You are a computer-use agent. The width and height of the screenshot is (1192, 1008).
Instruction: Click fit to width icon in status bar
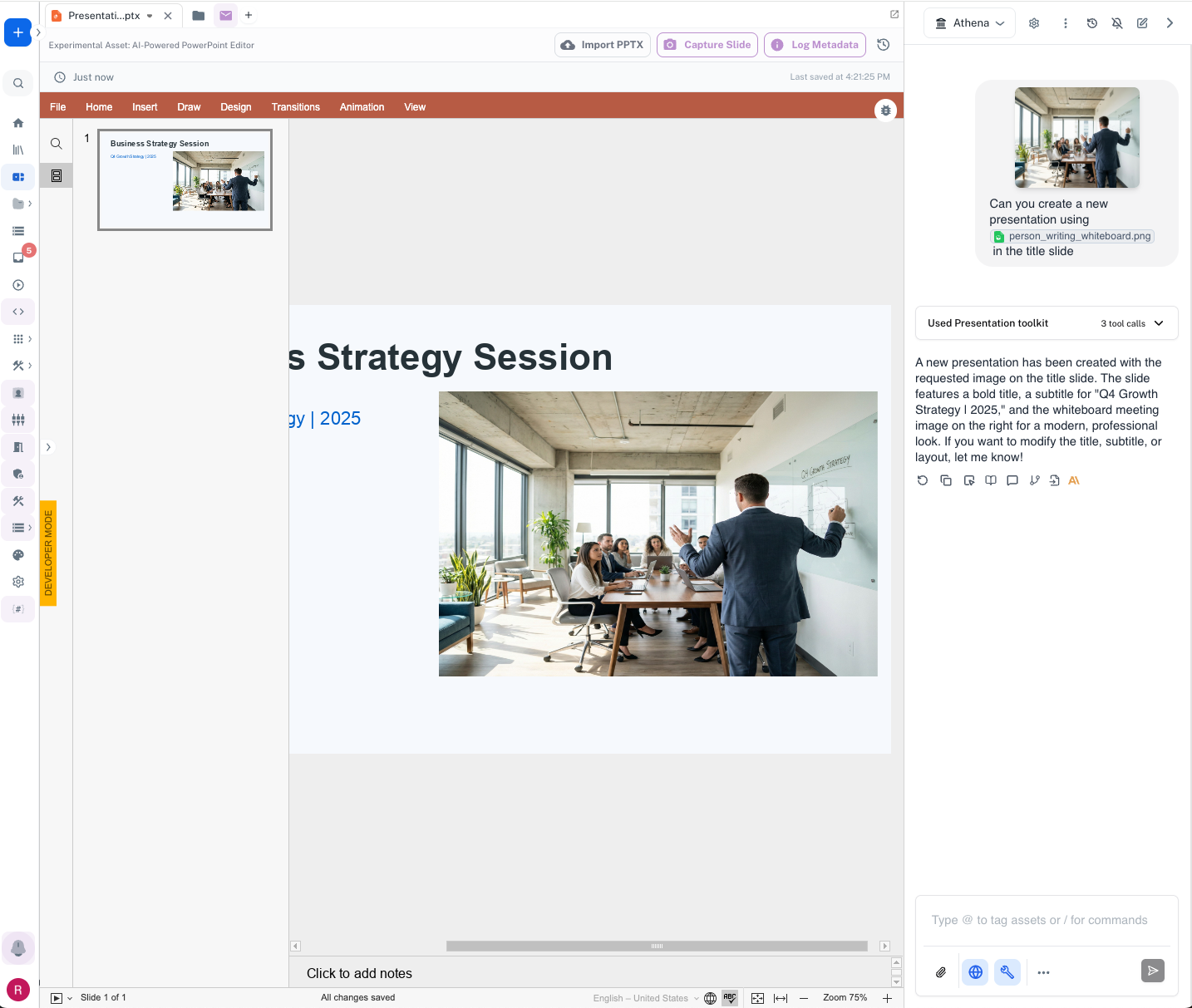(781, 998)
